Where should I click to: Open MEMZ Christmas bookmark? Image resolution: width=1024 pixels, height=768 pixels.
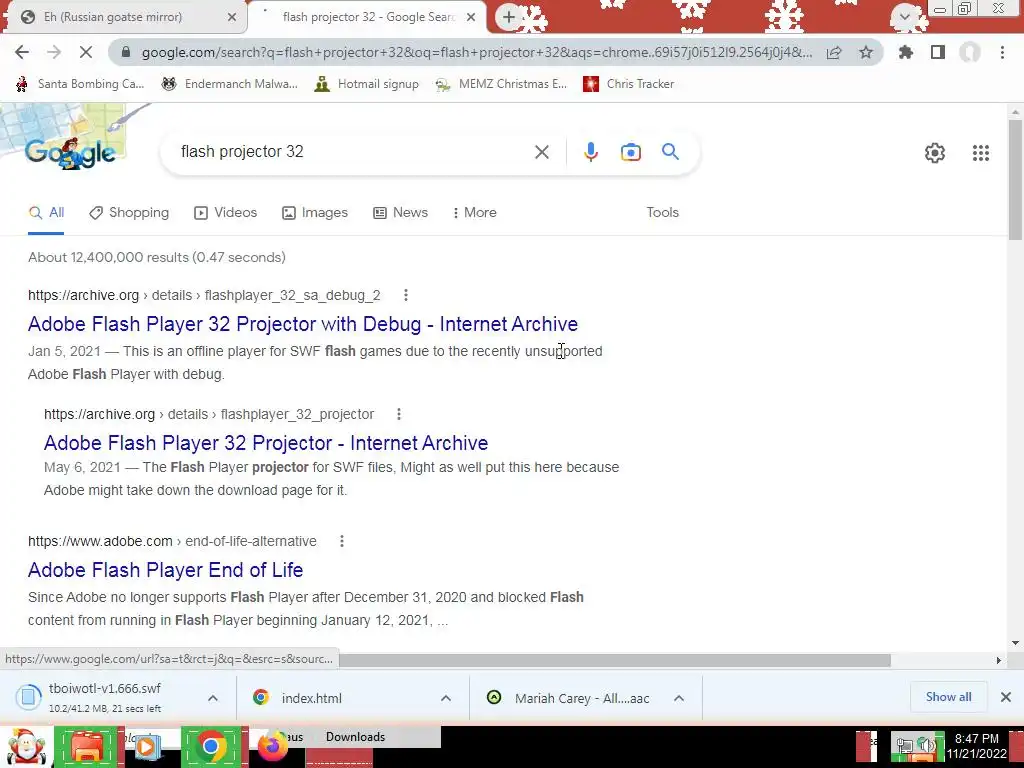coord(501,84)
